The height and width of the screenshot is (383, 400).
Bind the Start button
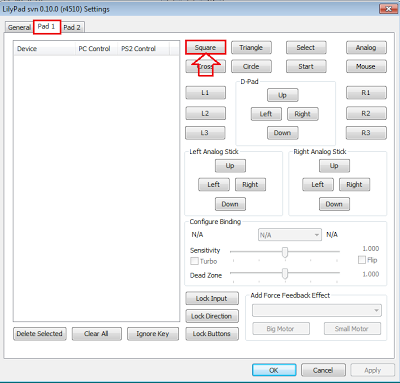[x=306, y=66]
